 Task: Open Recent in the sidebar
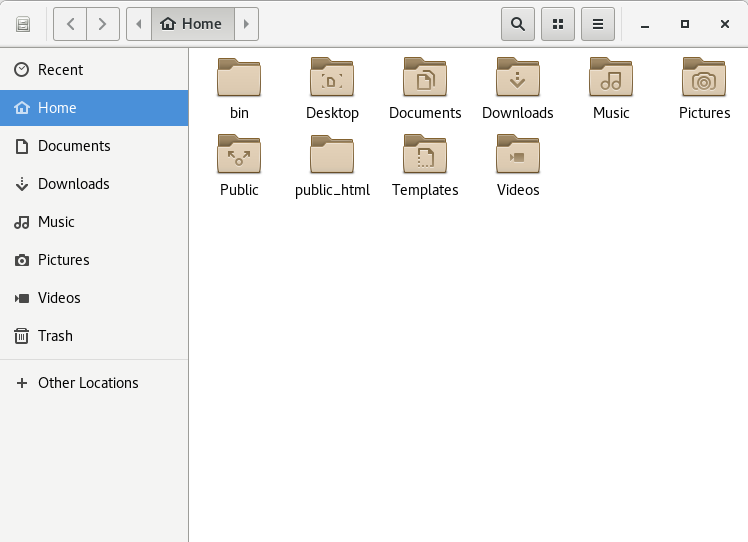(x=60, y=70)
